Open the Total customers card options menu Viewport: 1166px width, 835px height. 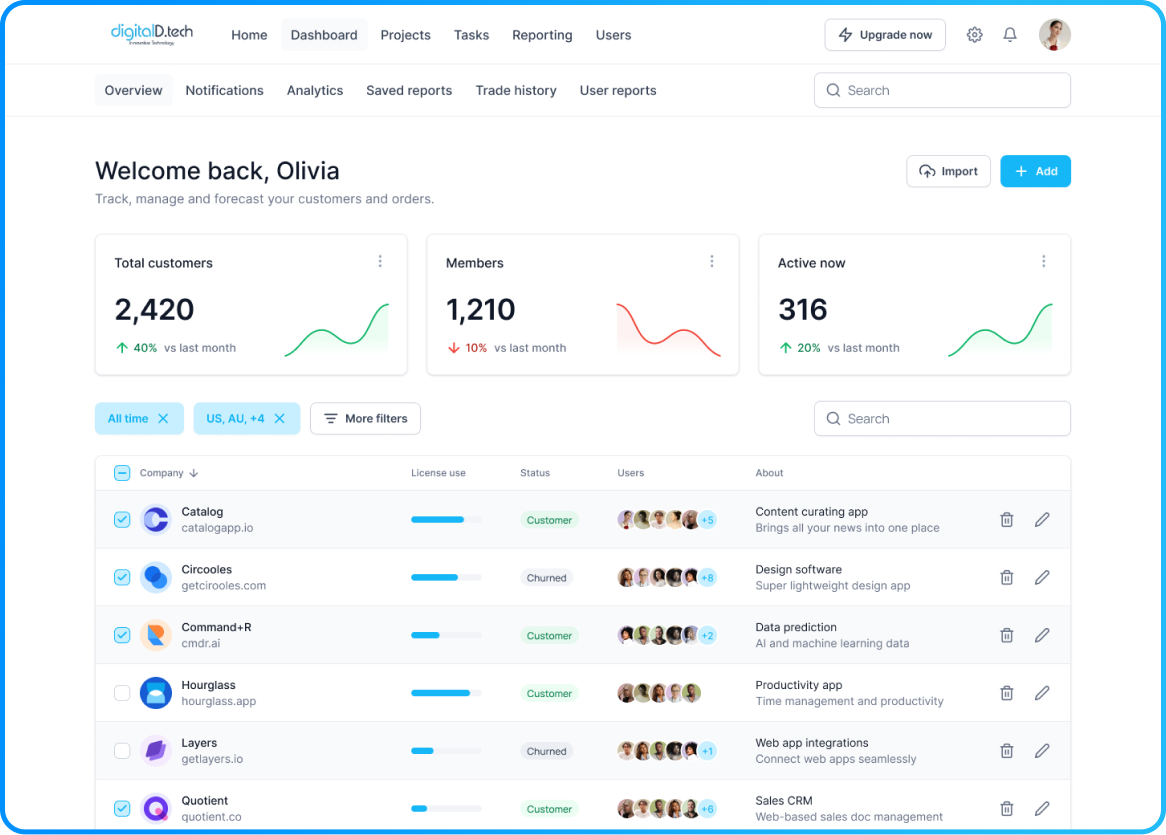(380, 262)
